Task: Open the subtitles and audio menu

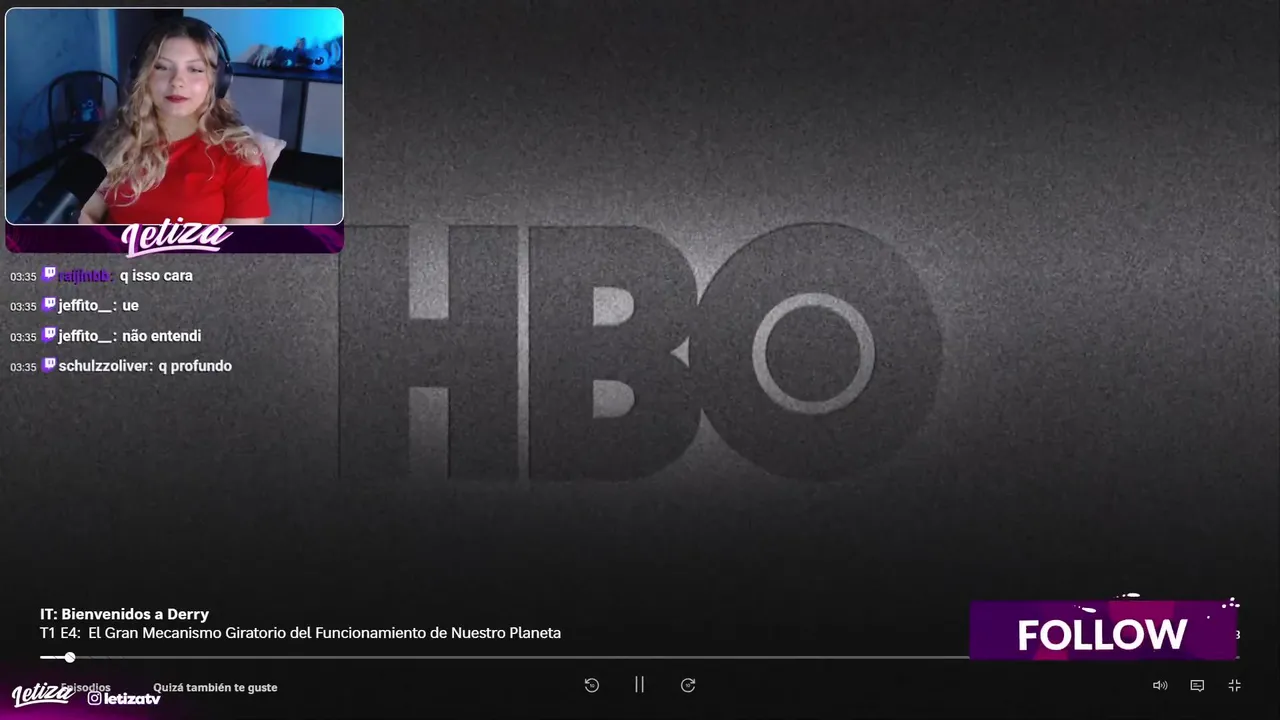Action: tap(1197, 685)
